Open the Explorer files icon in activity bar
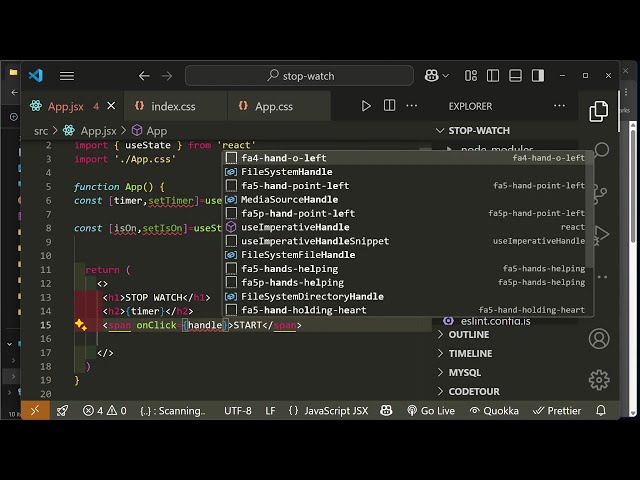Viewport: 640px width, 480px height. pos(599,111)
